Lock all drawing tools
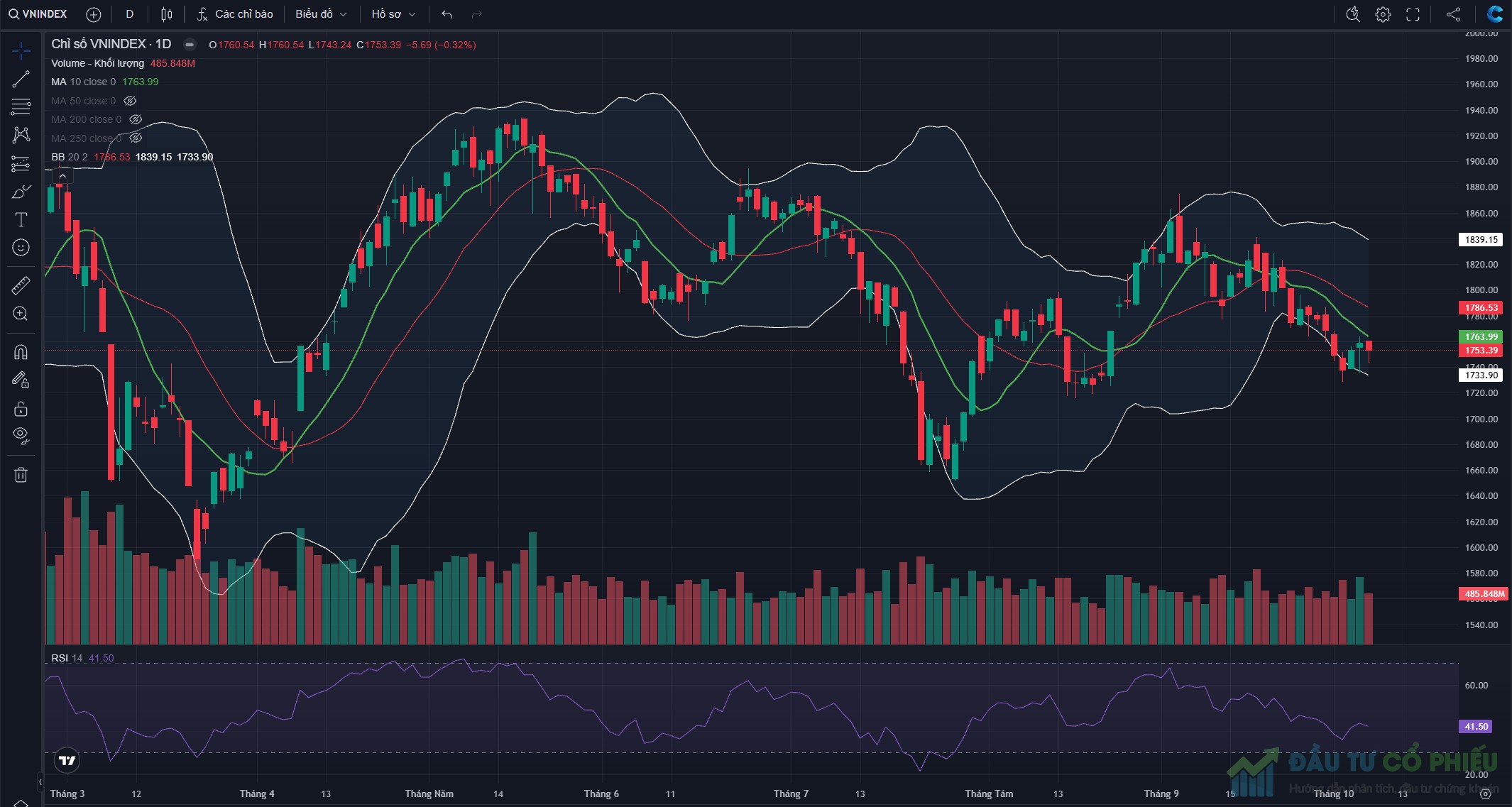1512x807 pixels. point(21,409)
